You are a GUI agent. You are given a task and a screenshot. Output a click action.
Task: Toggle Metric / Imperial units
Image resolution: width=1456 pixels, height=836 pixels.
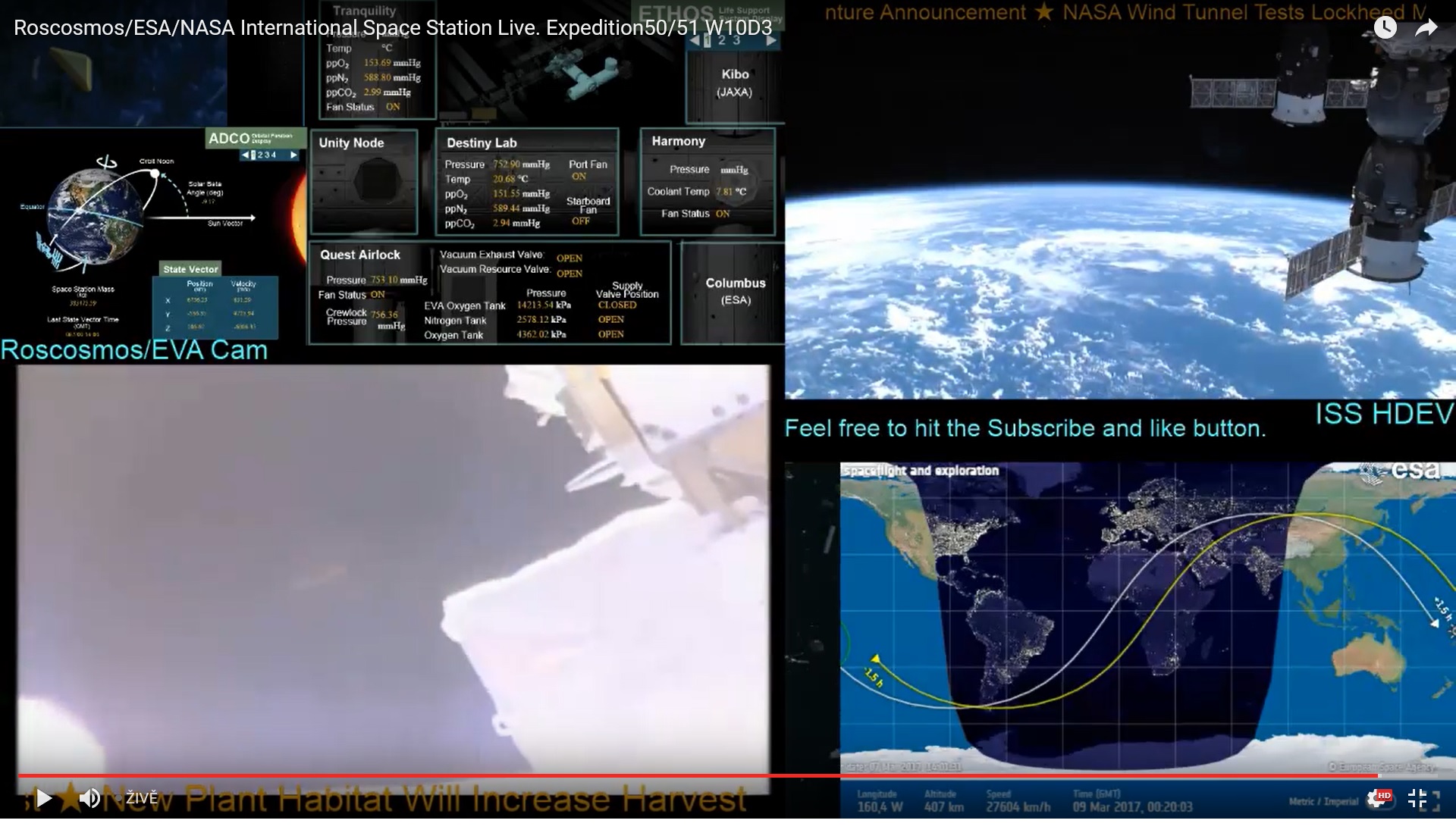tap(1323, 801)
